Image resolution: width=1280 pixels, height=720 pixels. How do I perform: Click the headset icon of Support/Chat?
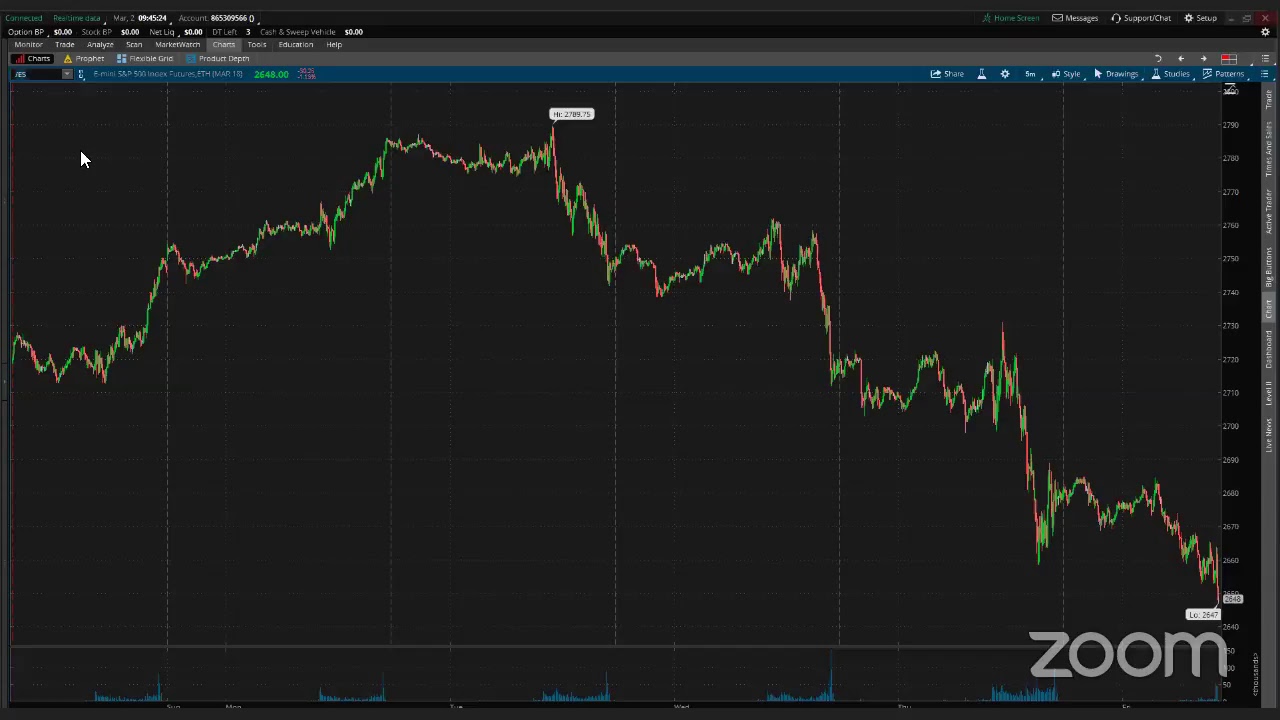(x=1116, y=18)
